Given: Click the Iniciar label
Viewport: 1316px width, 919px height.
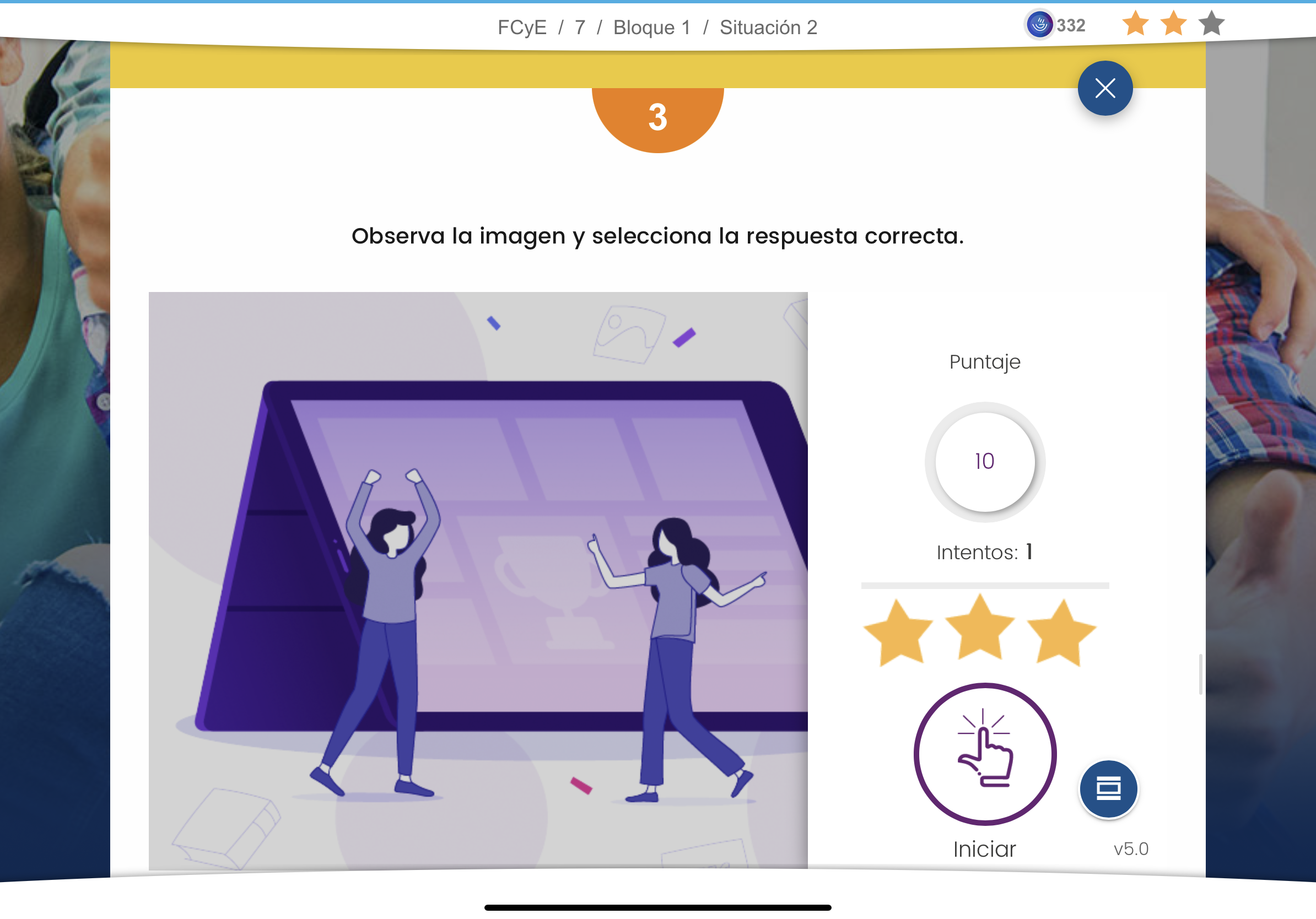Looking at the screenshot, I should coord(984,848).
